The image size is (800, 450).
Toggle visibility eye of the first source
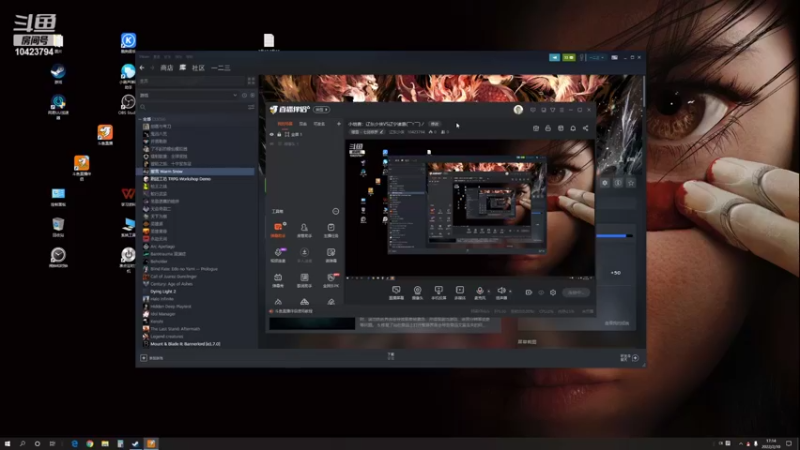click(x=271, y=135)
